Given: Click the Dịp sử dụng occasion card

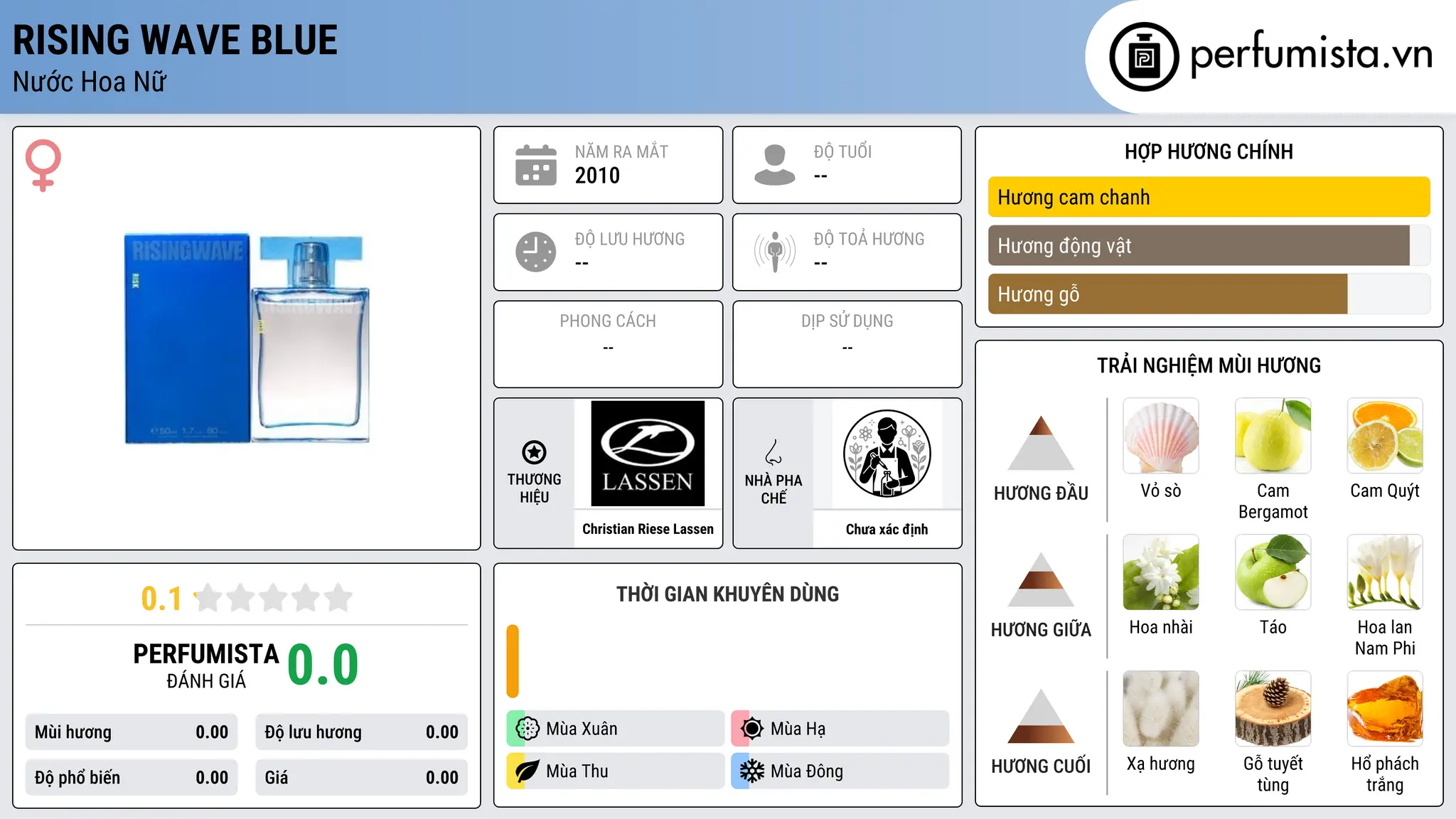Looking at the screenshot, I should [847, 344].
